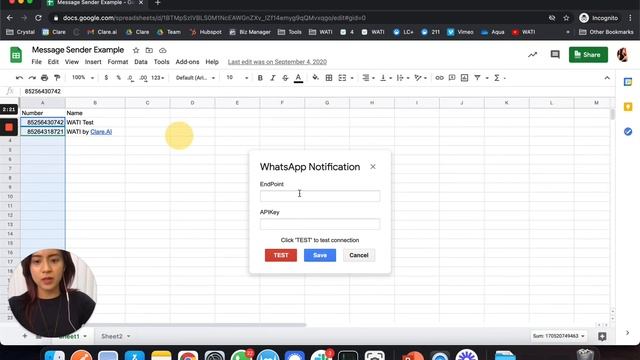Format as currency with dollar icon
Viewport: 640px width, 360px height.
coord(106,78)
